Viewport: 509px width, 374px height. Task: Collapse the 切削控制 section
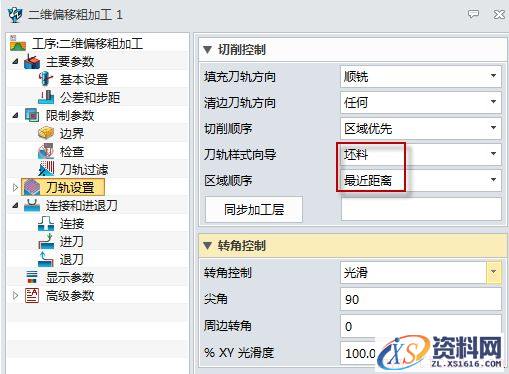click(x=207, y=50)
